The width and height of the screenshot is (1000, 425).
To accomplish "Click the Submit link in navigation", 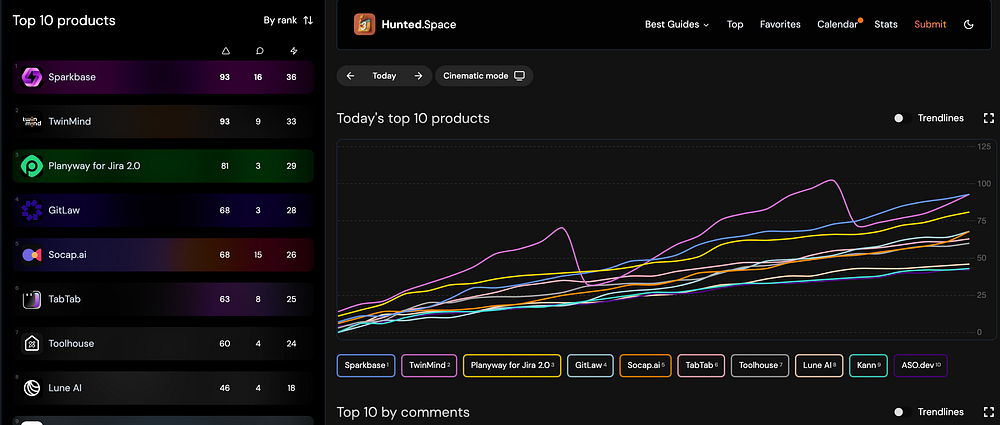I will [930, 24].
